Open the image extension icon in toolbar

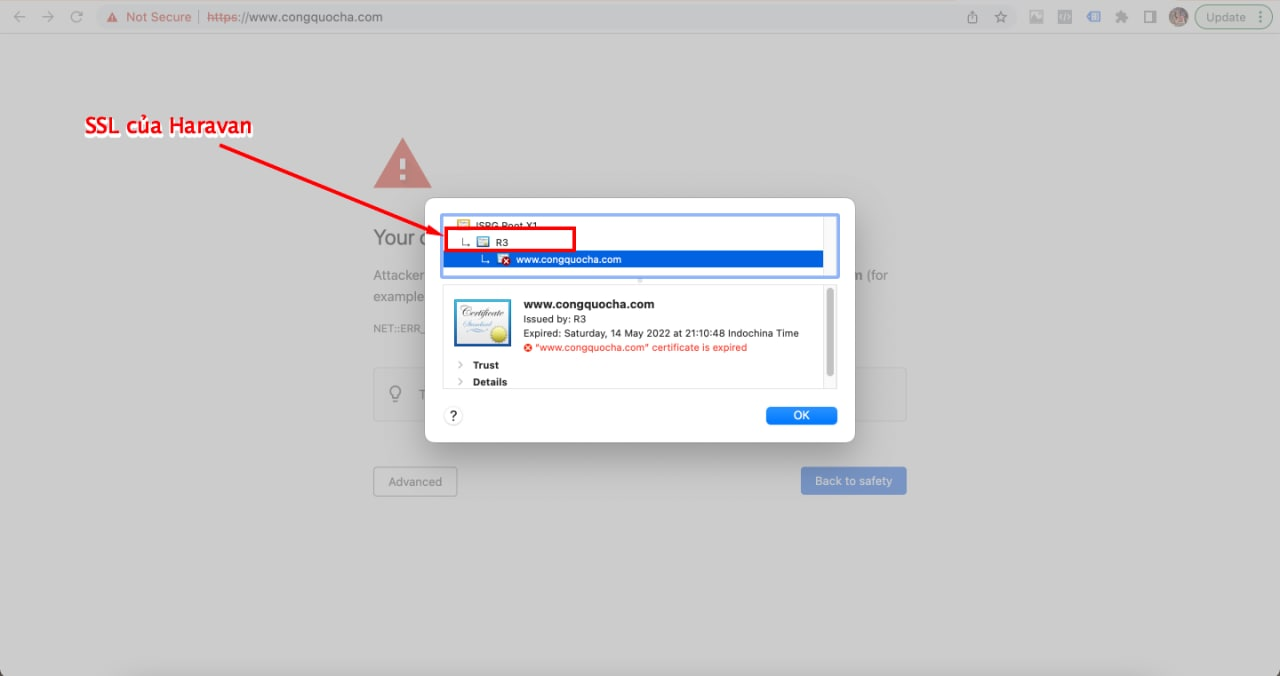(x=1037, y=17)
